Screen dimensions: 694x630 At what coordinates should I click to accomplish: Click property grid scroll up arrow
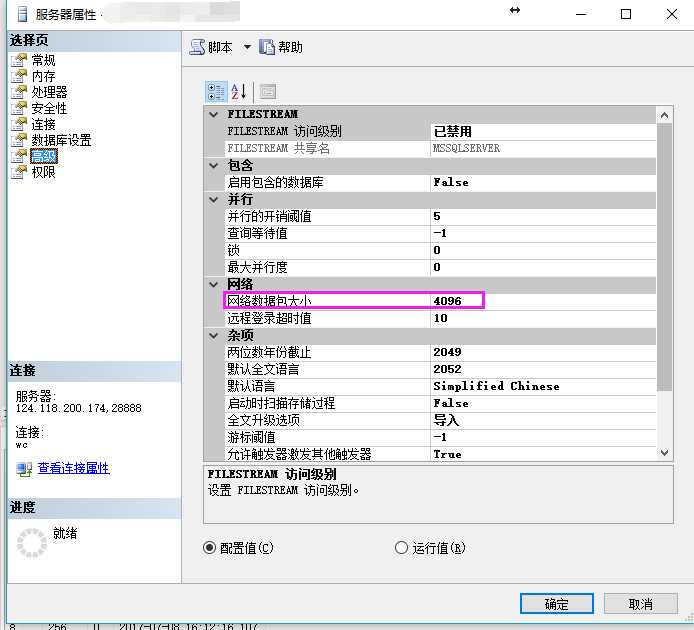tap(664, 115)
